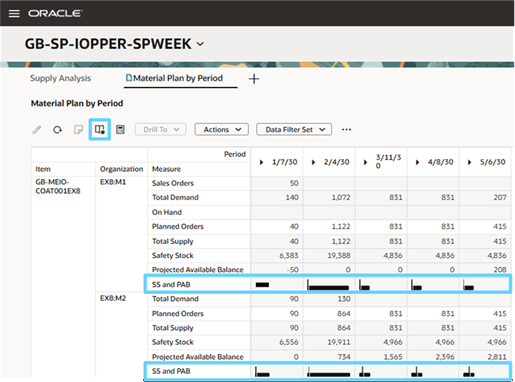Click the save layout icon
Image resolution: width=515 pixels, height=382 pixels.
point(120,129)
